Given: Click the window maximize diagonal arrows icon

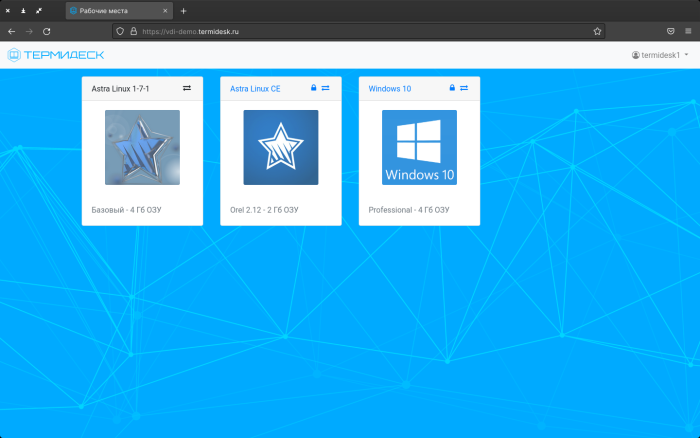Looking at the screenshot, I should coord(39,11).
